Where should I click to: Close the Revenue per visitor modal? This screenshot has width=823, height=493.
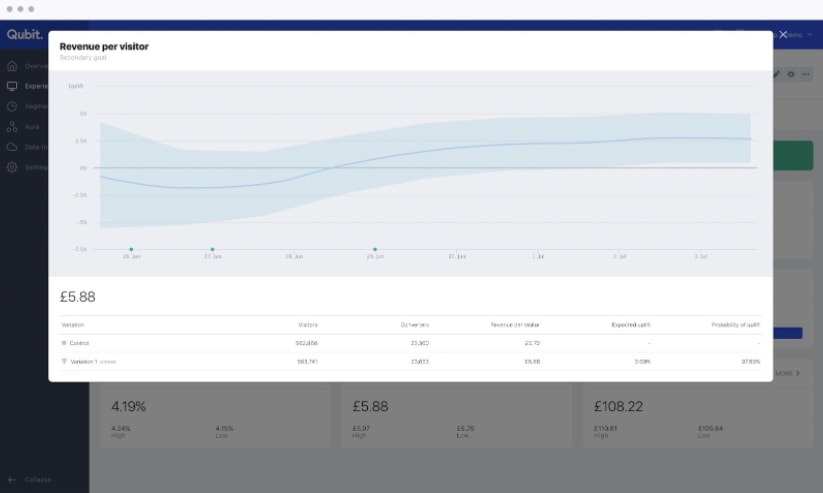tap(783, 34)
